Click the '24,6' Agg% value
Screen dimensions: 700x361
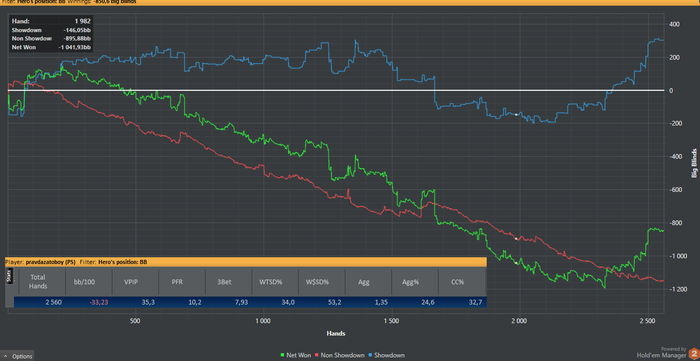[x=427, y=302]
